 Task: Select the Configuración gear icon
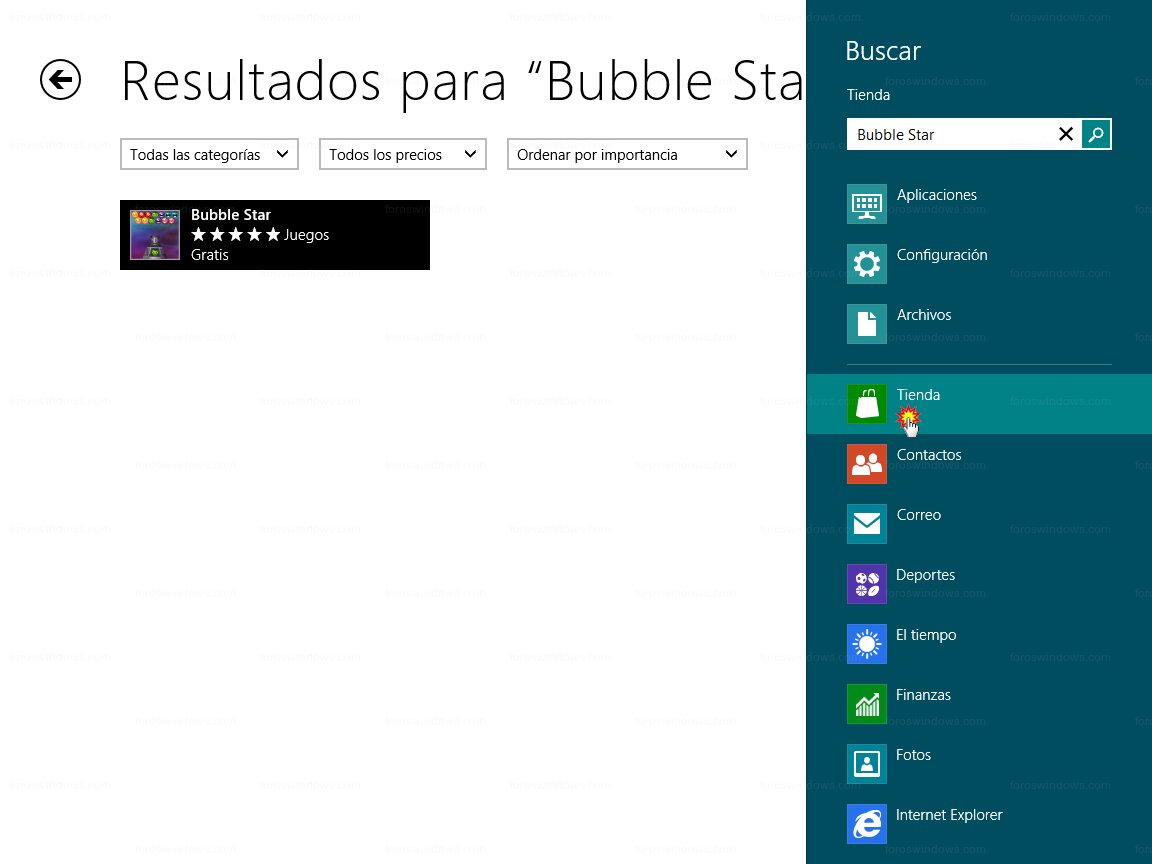pyautogui.click(x=867, y=264)
